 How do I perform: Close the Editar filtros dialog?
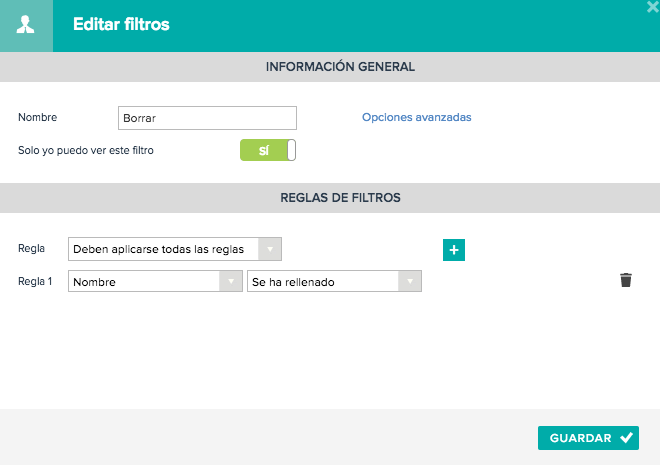653,6
